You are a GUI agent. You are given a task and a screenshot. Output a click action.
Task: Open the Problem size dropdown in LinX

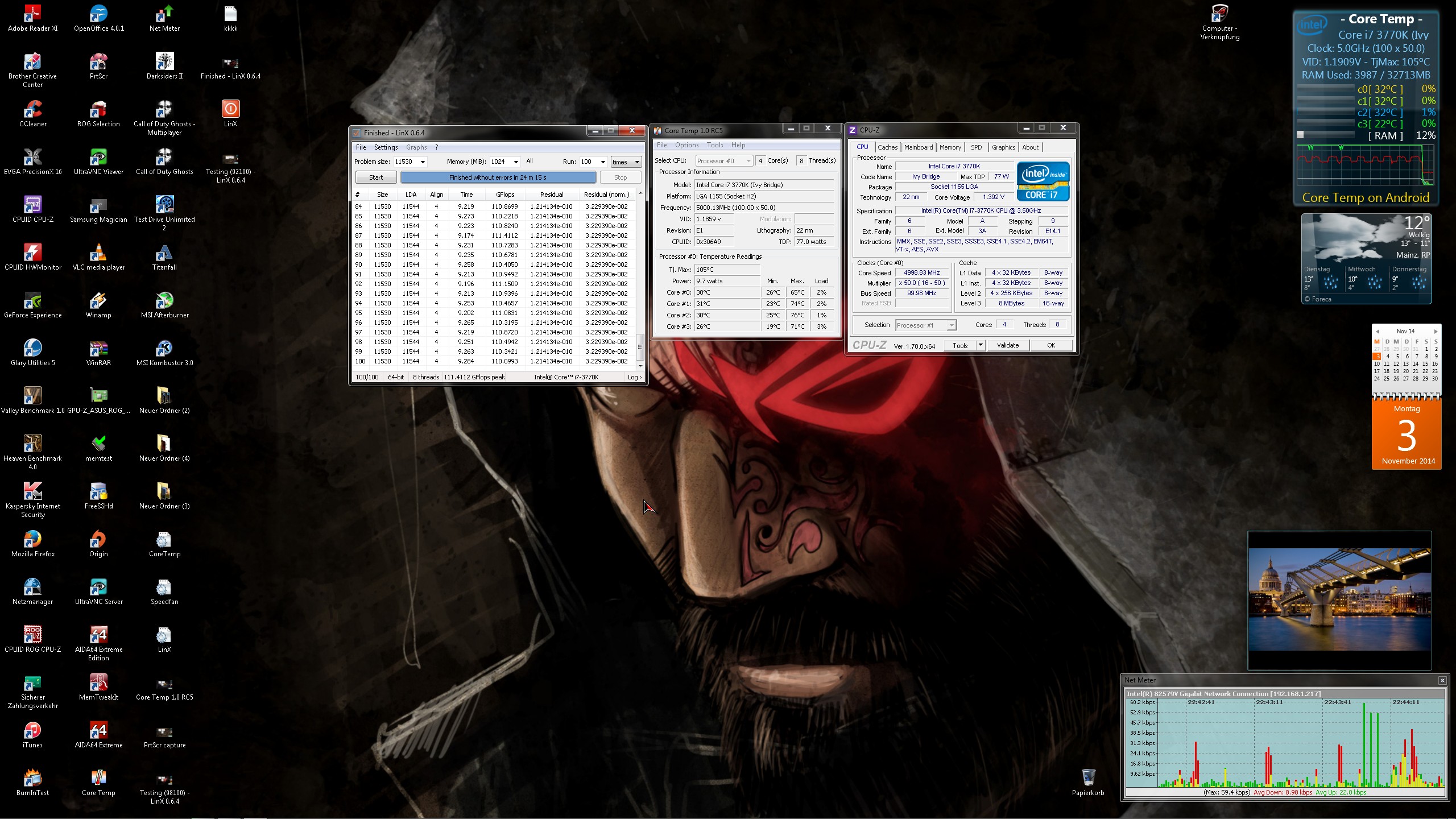click(423, 162)
